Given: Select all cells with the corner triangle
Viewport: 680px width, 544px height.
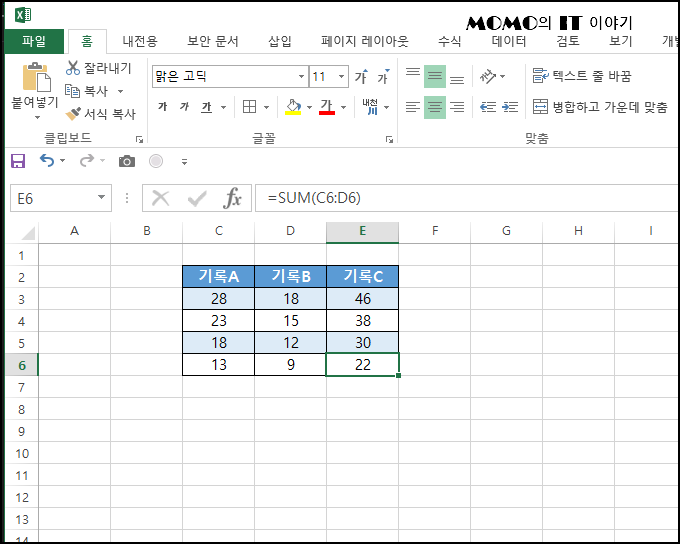Looking at the screenshot, I should click(27, 233).
